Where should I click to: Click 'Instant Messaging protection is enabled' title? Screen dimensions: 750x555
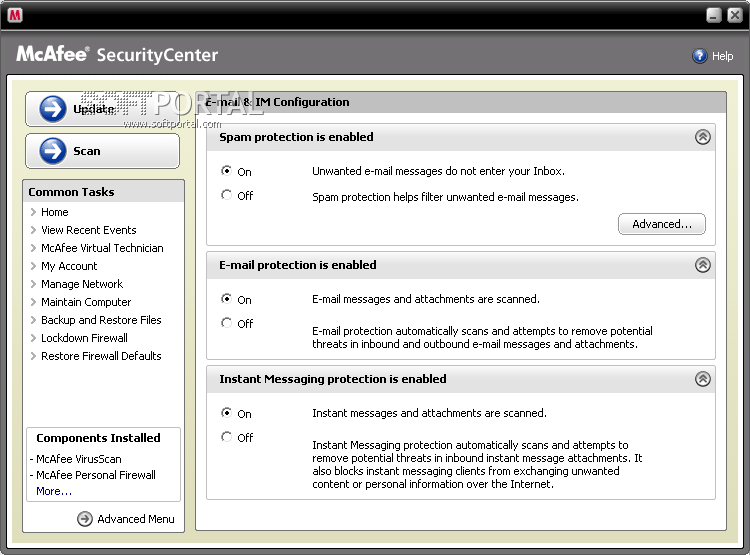(332, 379)
